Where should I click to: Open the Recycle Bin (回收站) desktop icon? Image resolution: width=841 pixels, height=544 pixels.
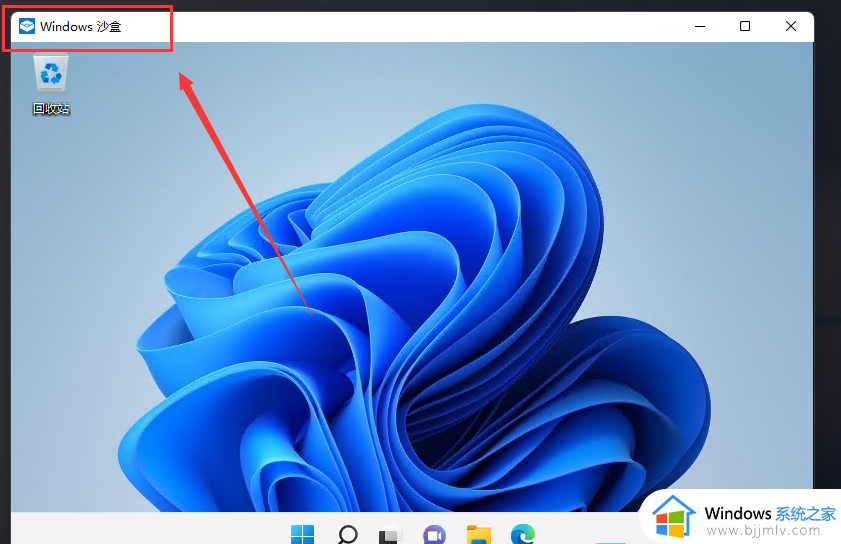point(51,84)
